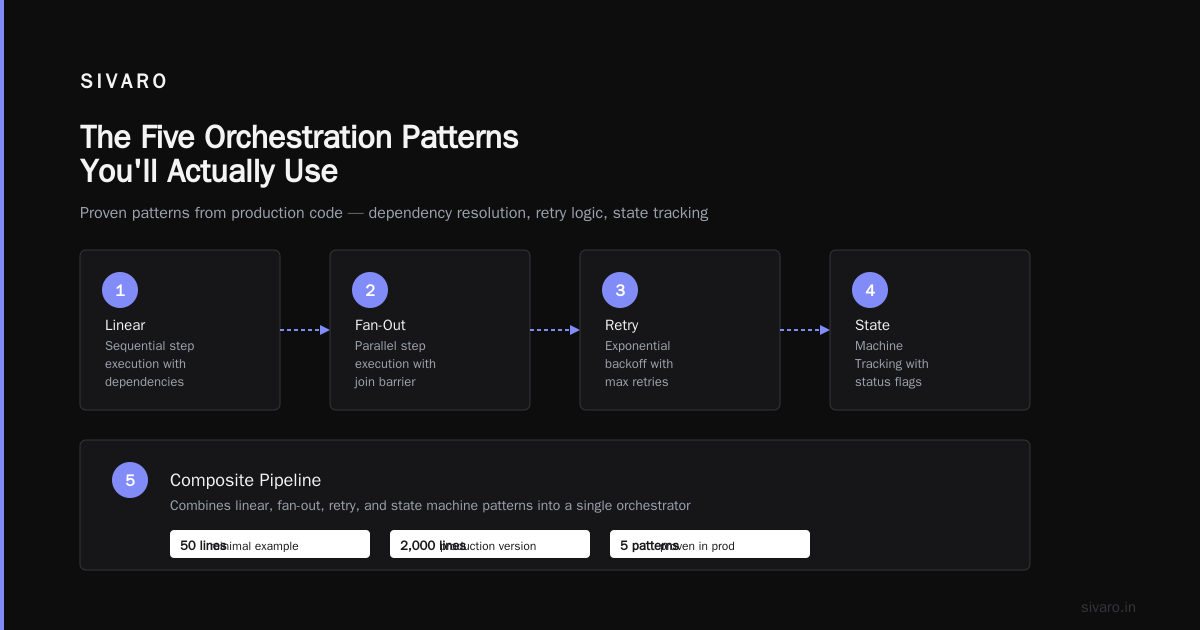
Task: Click the 'Combines linear, fan-out, retry' description line
Action: coord(430,506)
